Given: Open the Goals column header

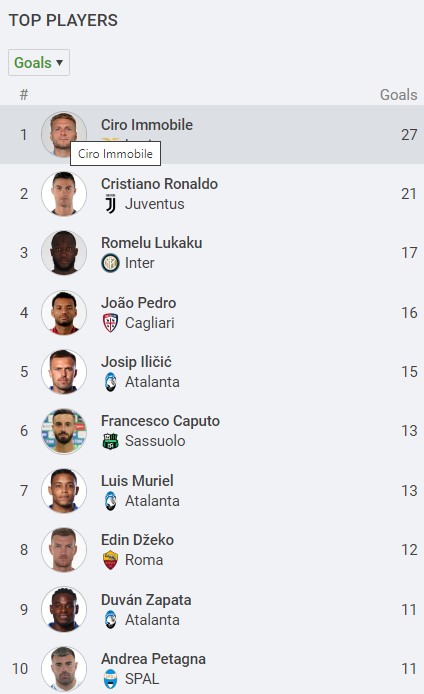Looking at the screenshot, I should pos(398,95).
